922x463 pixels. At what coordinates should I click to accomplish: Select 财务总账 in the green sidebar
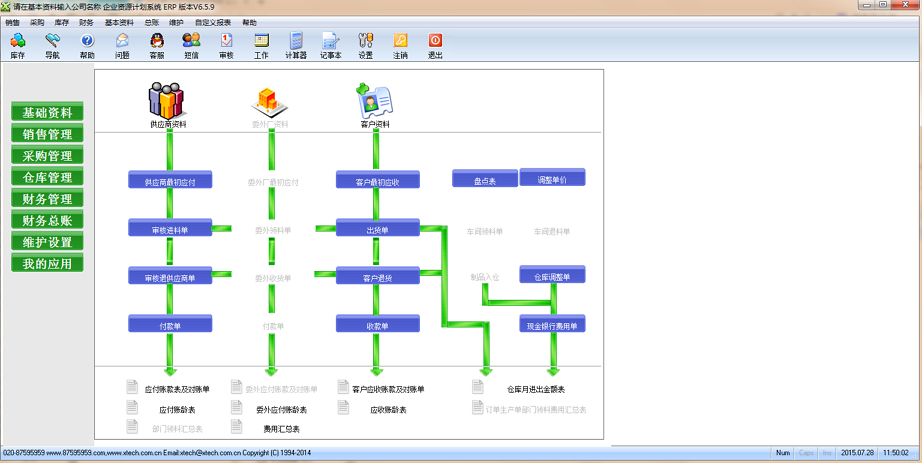tap(47, 221)
